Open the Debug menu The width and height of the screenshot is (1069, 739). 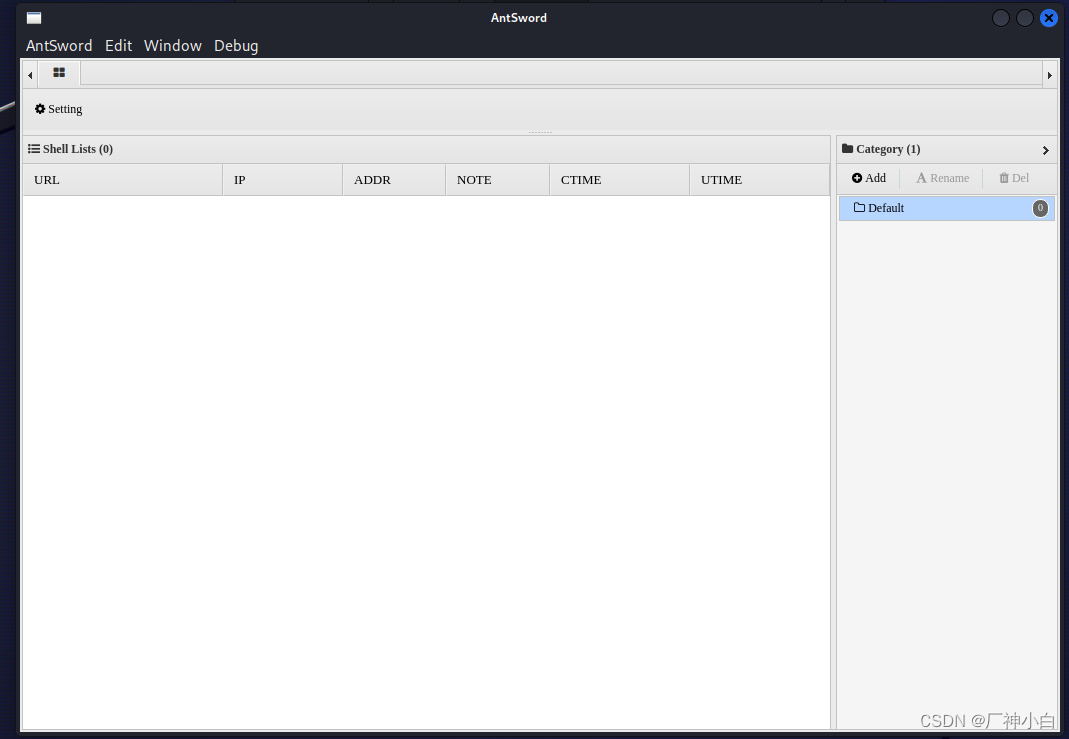[236, 46]
